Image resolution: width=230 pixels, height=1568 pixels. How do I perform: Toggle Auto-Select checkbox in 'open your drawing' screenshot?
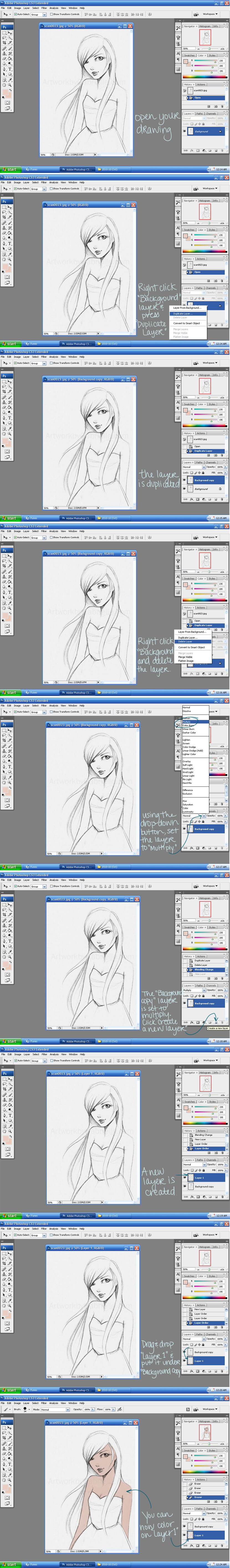pyautogui.click(x=15, y=14)
